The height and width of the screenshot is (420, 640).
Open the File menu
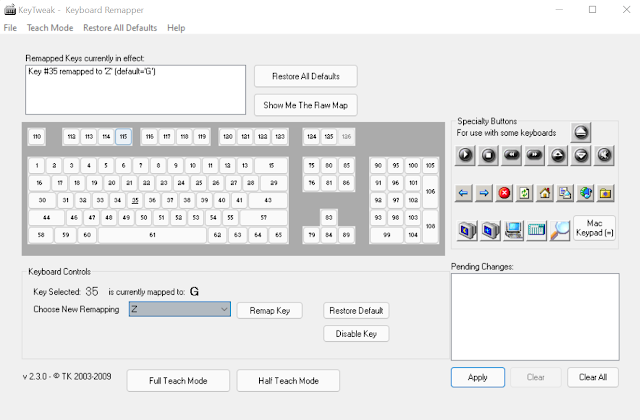tap(10, 28)
